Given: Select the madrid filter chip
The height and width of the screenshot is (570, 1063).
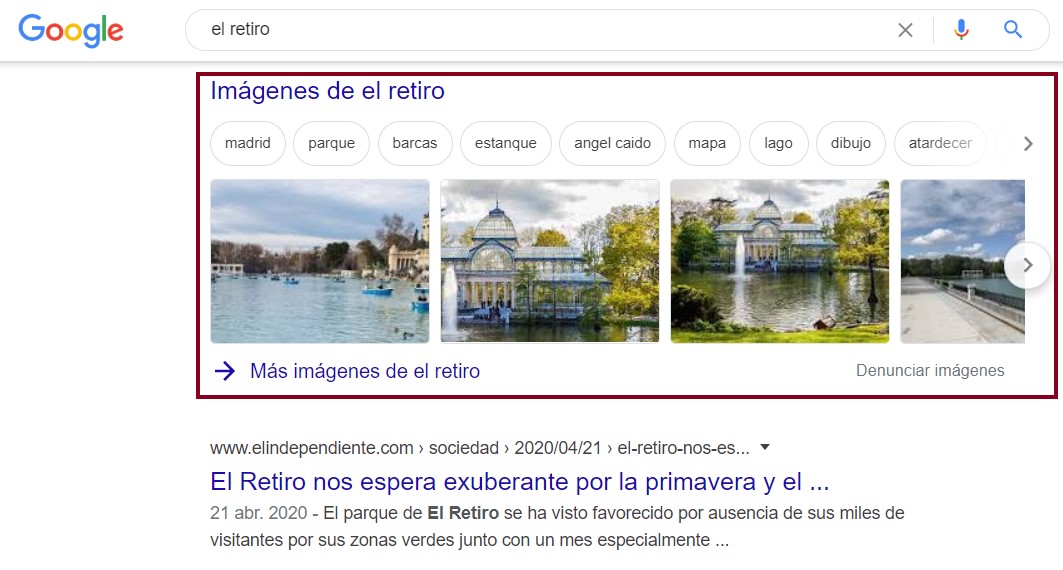Looking at the screenshot, I should (247, 143).
